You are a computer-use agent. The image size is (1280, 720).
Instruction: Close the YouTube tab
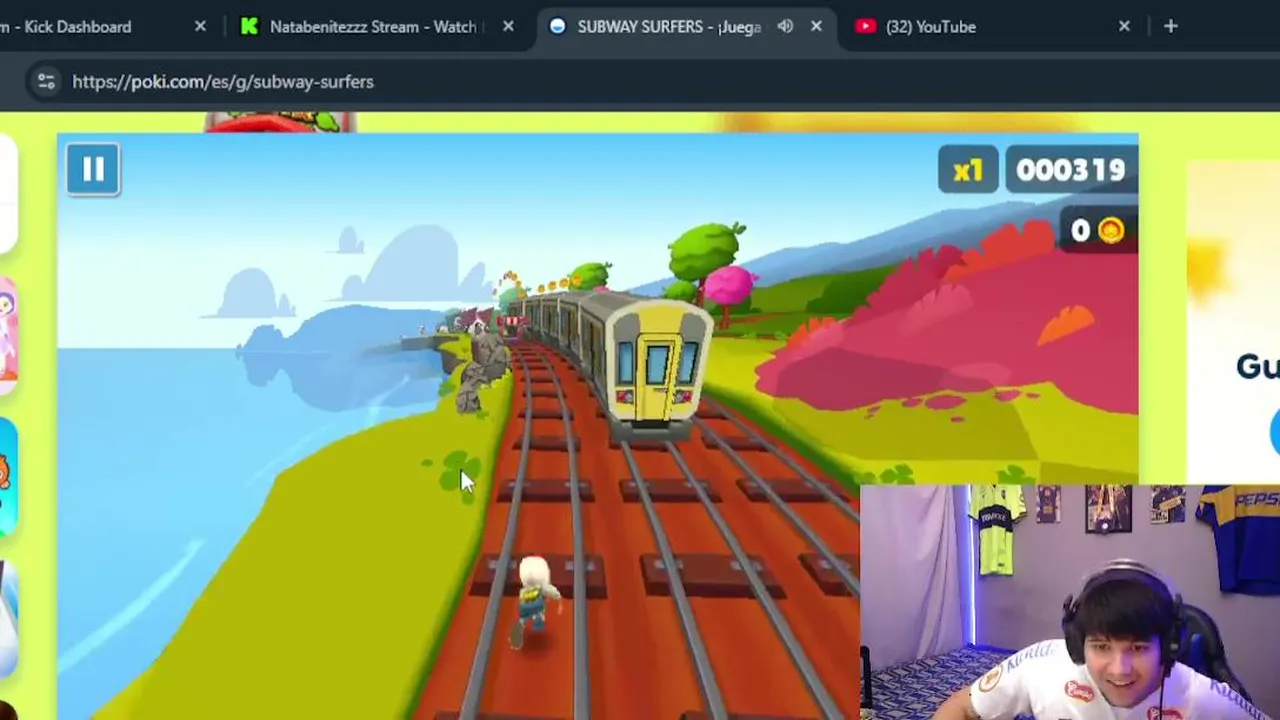point(1124,27)
